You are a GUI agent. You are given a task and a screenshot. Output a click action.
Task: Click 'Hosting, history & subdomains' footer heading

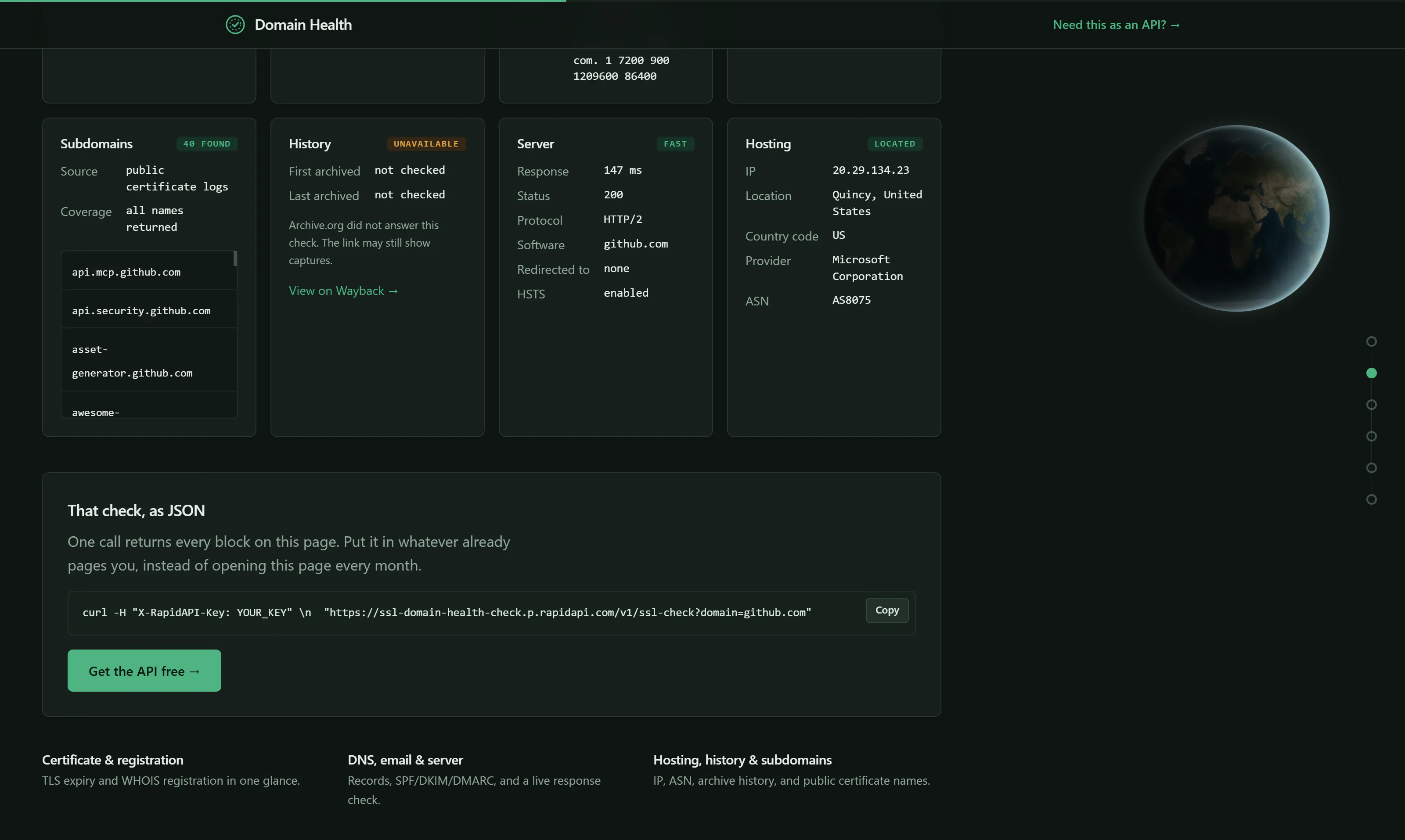[742, 760]
